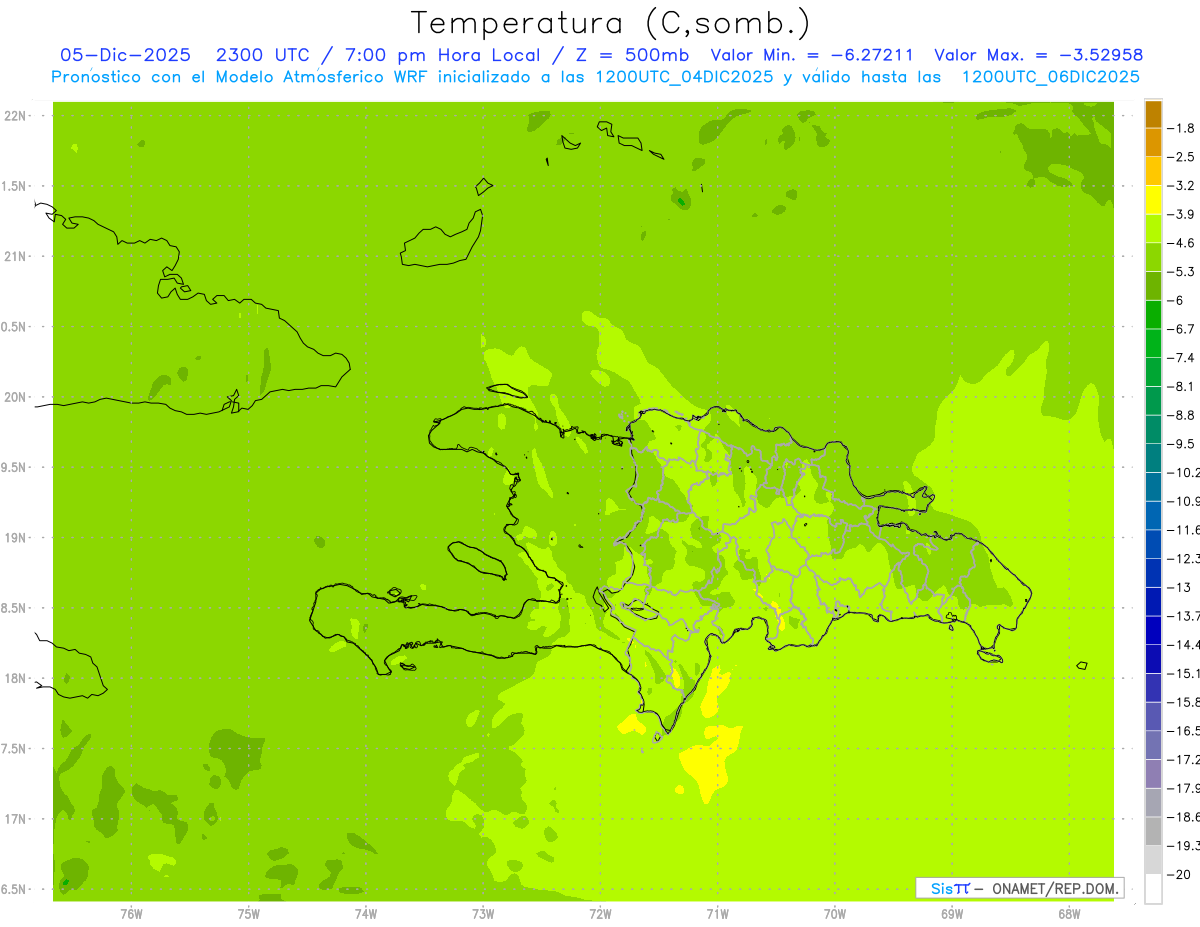Click the '73W' longitude tick label

(483, 913)
